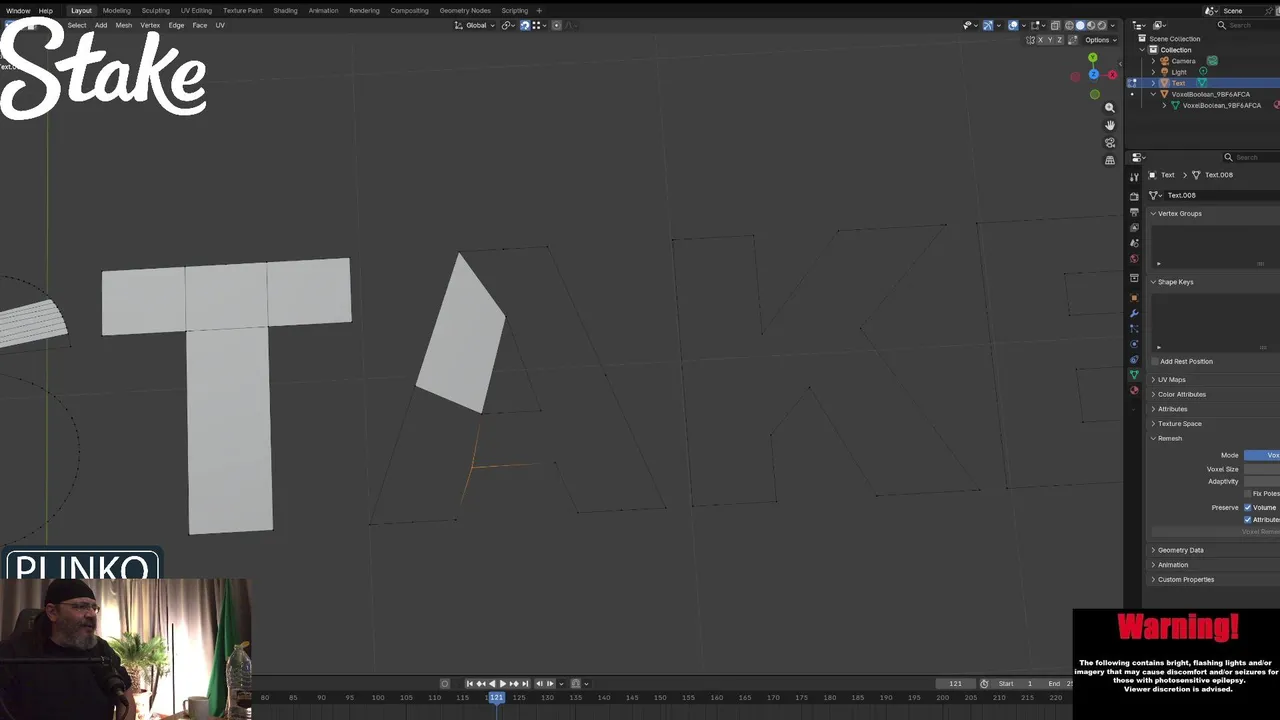Image resolution: width=1280 pixels, height=720 pixels.
Task: Select material preview shading
Action: click(1091, 25)
